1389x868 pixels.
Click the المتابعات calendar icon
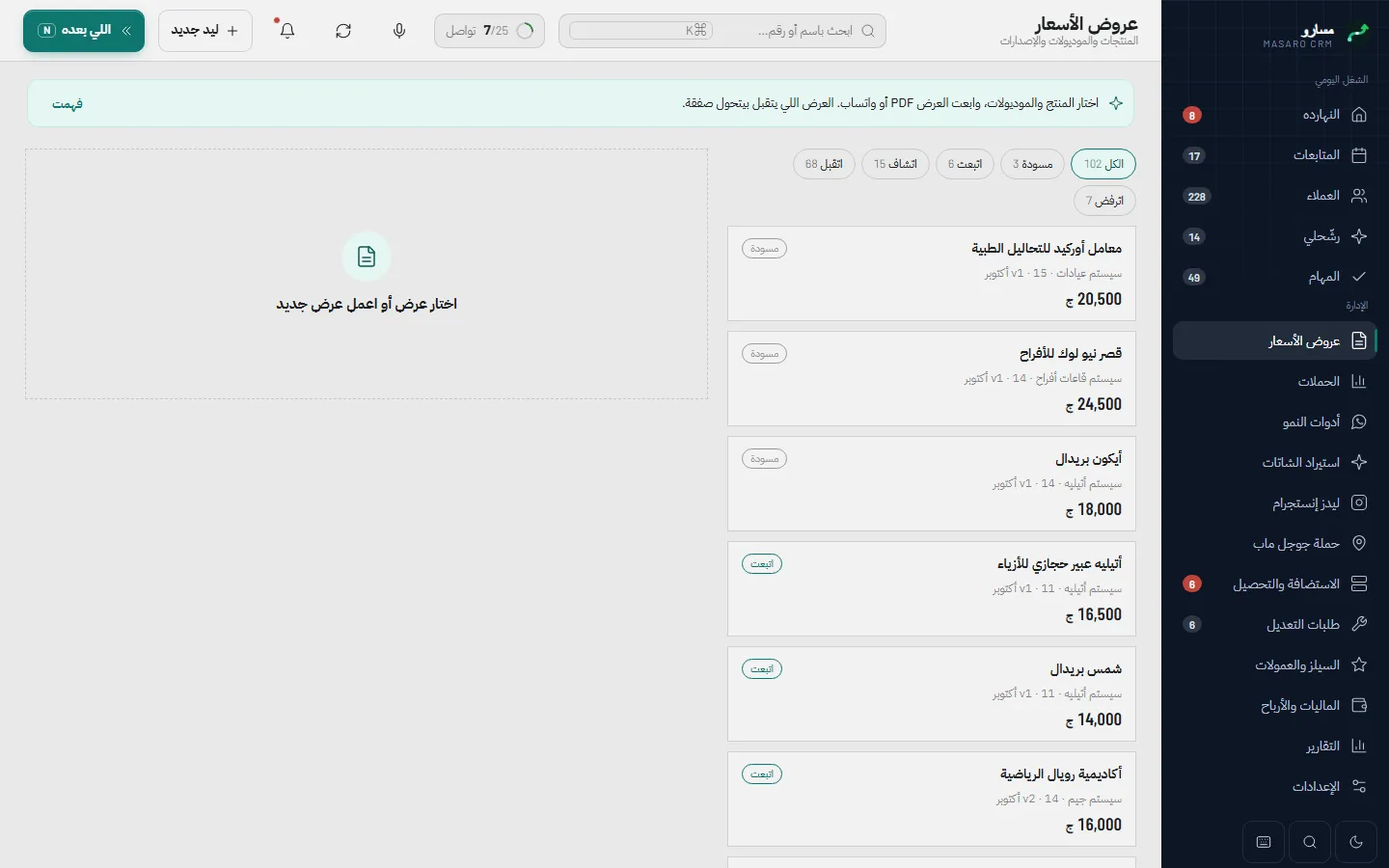1359,155
